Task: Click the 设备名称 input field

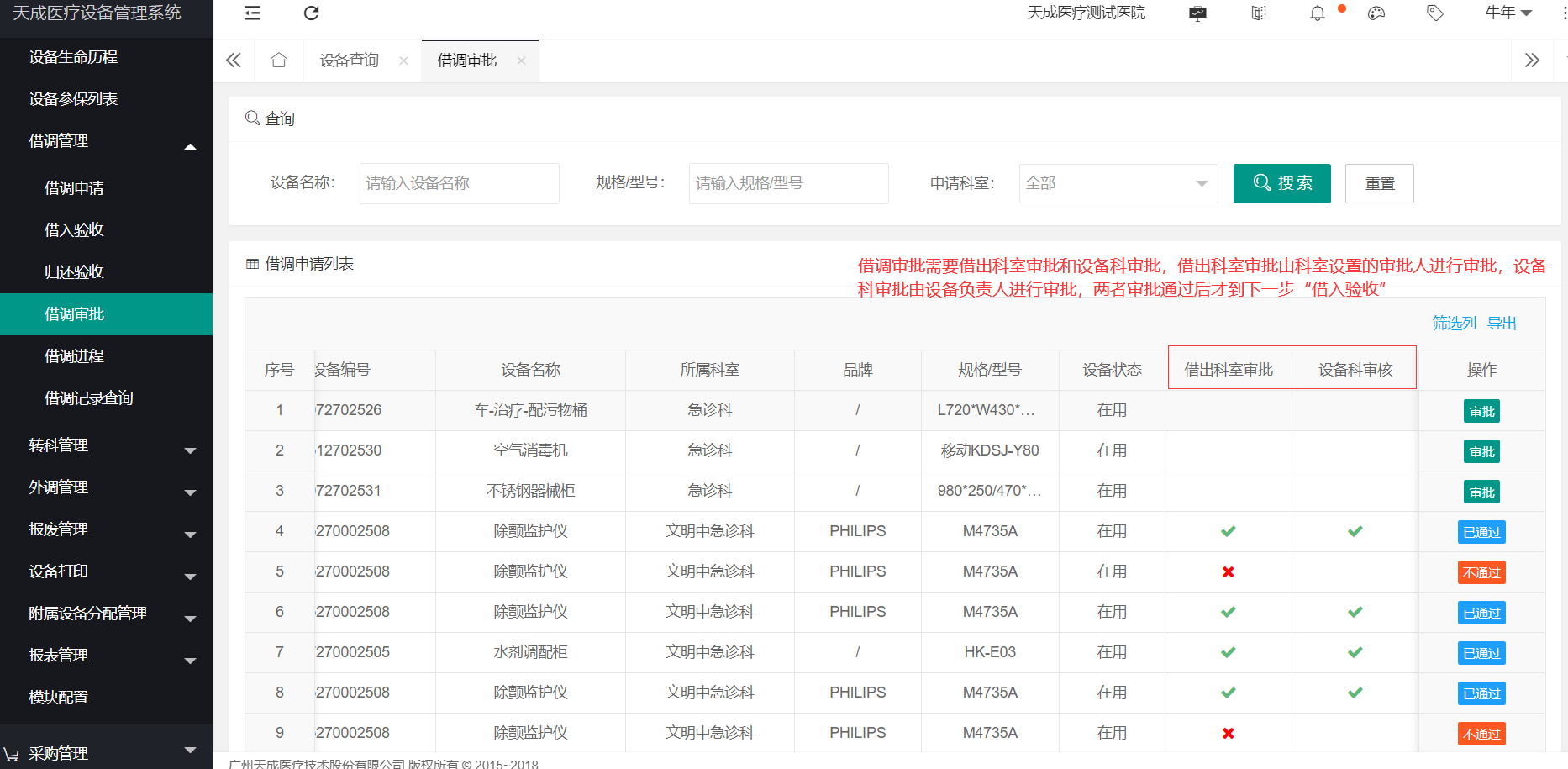Action: pyautogui.click(x=460, y=183)
